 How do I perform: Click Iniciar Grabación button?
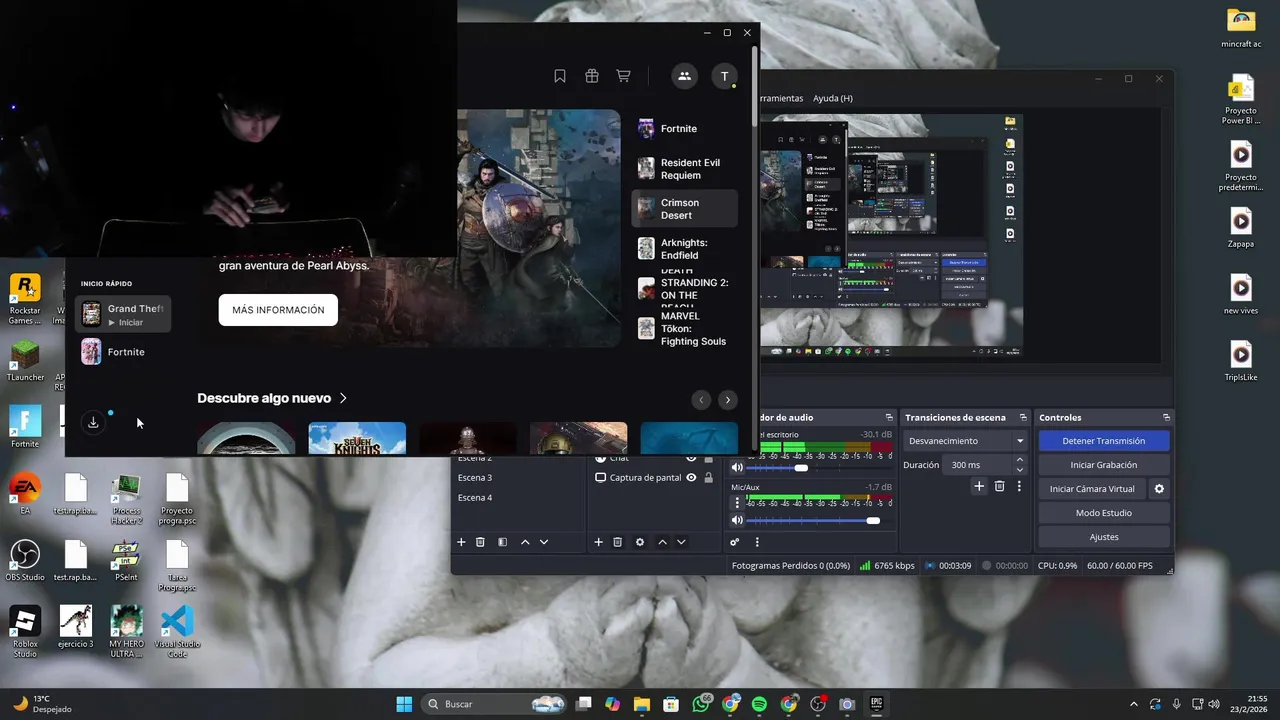click(1103, 465)
